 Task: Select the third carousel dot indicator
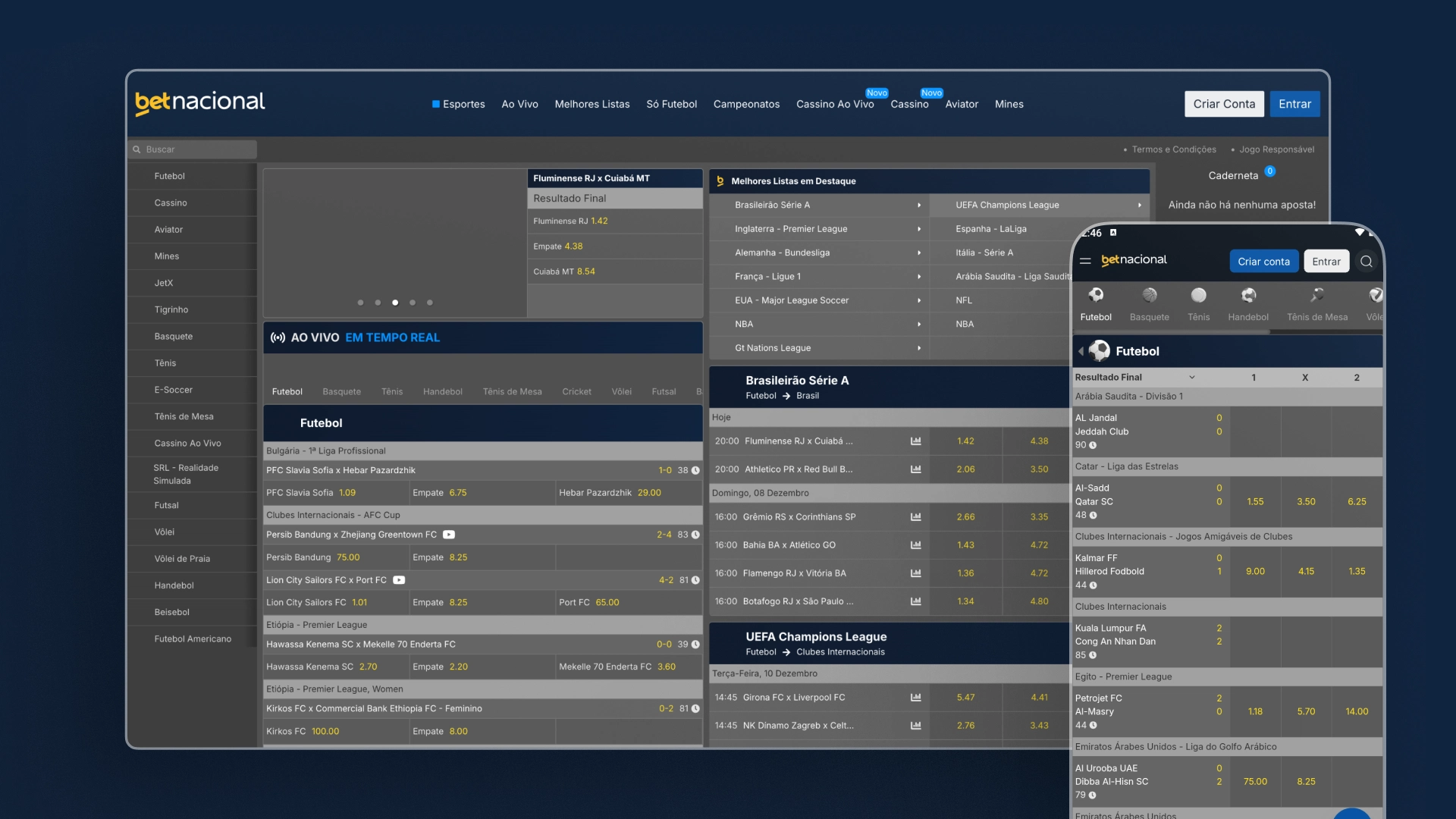(x=395, y=303)
